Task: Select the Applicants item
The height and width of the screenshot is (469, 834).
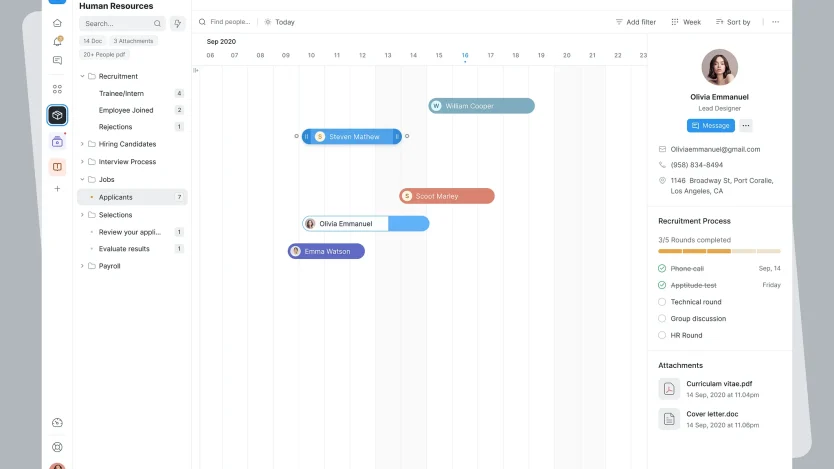Action: tap(132, 197)
